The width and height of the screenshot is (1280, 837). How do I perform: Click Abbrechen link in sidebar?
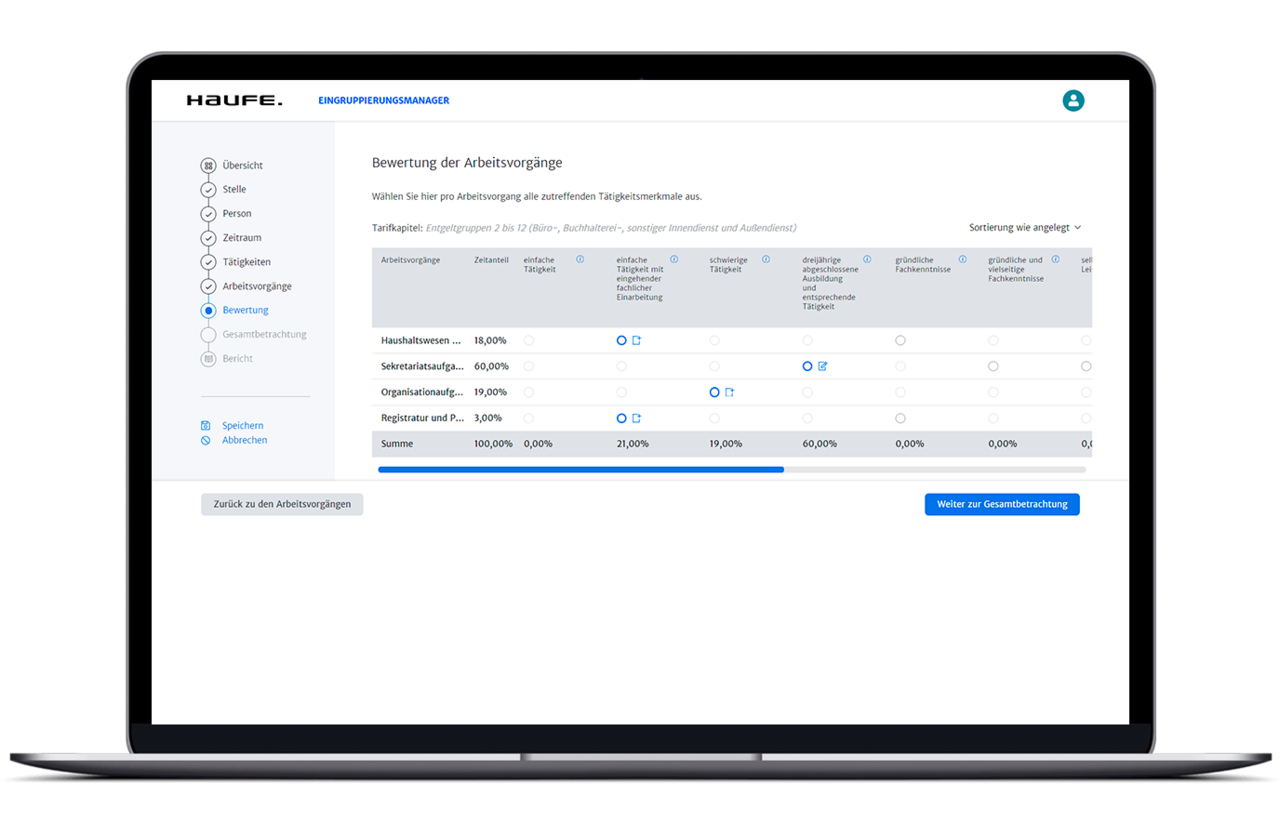point(244,440)
